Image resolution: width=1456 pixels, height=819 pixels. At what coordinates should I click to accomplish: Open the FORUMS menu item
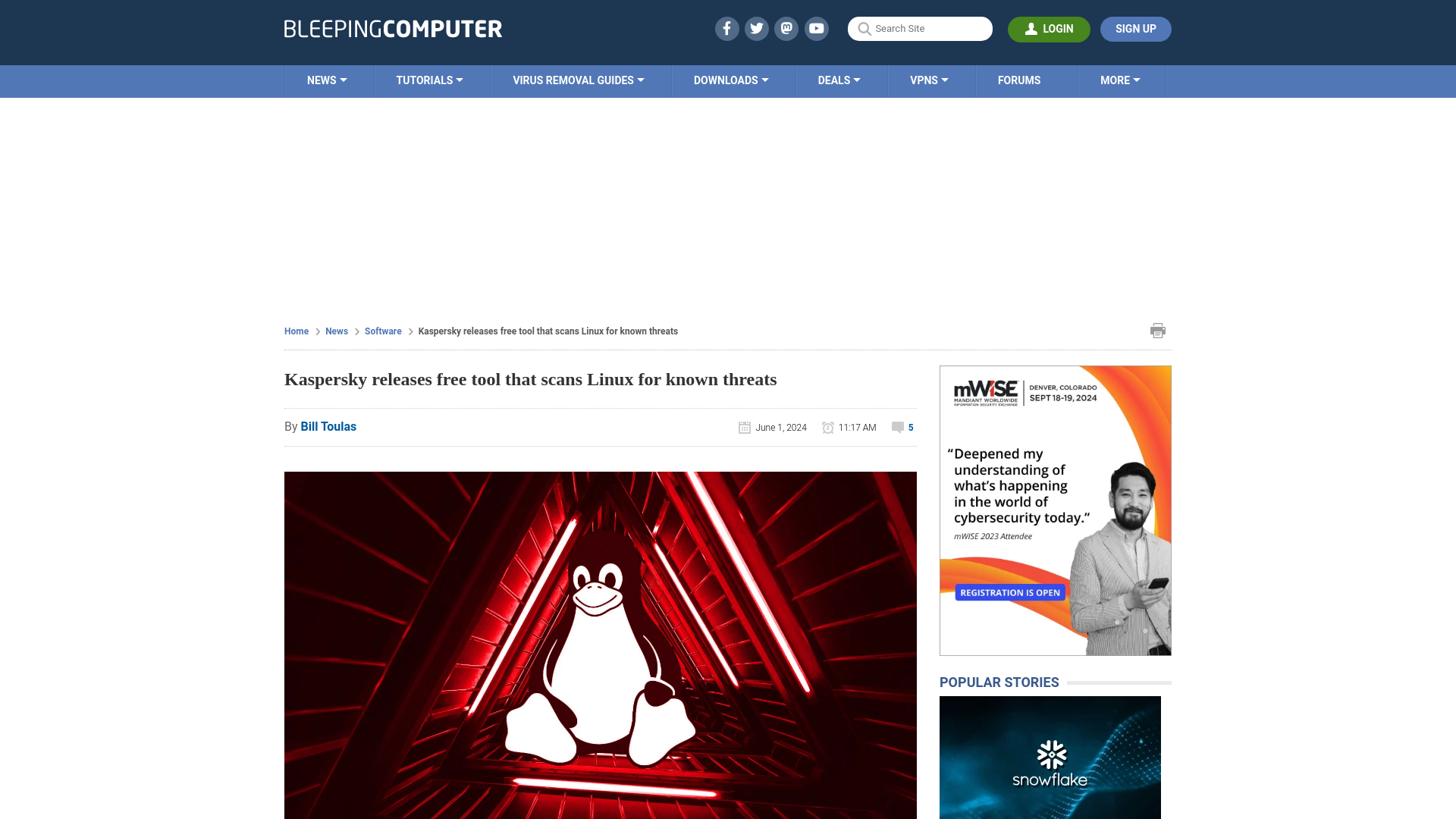tap(1019, 80)
